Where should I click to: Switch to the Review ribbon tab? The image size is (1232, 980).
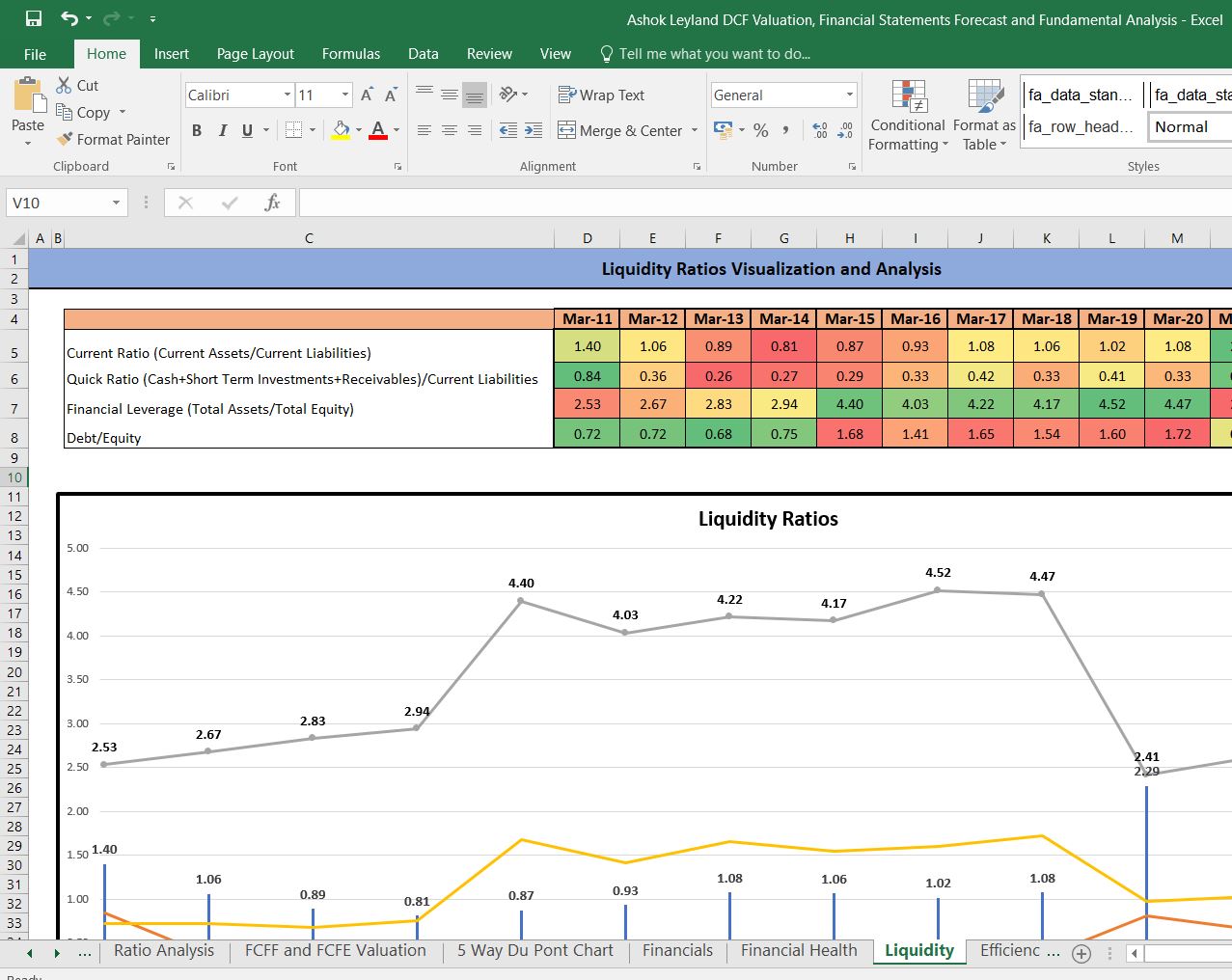click(489, 54)
